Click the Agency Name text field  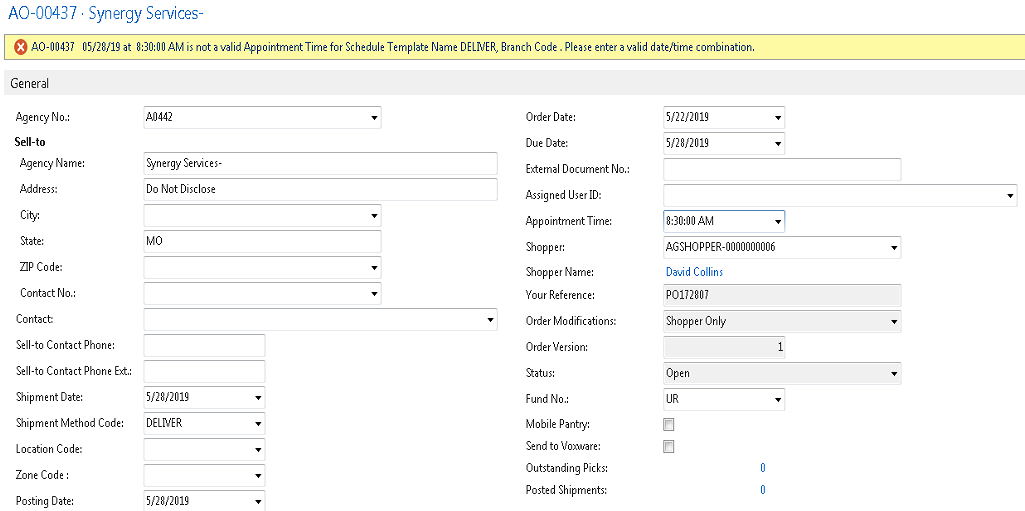point(320,163)
